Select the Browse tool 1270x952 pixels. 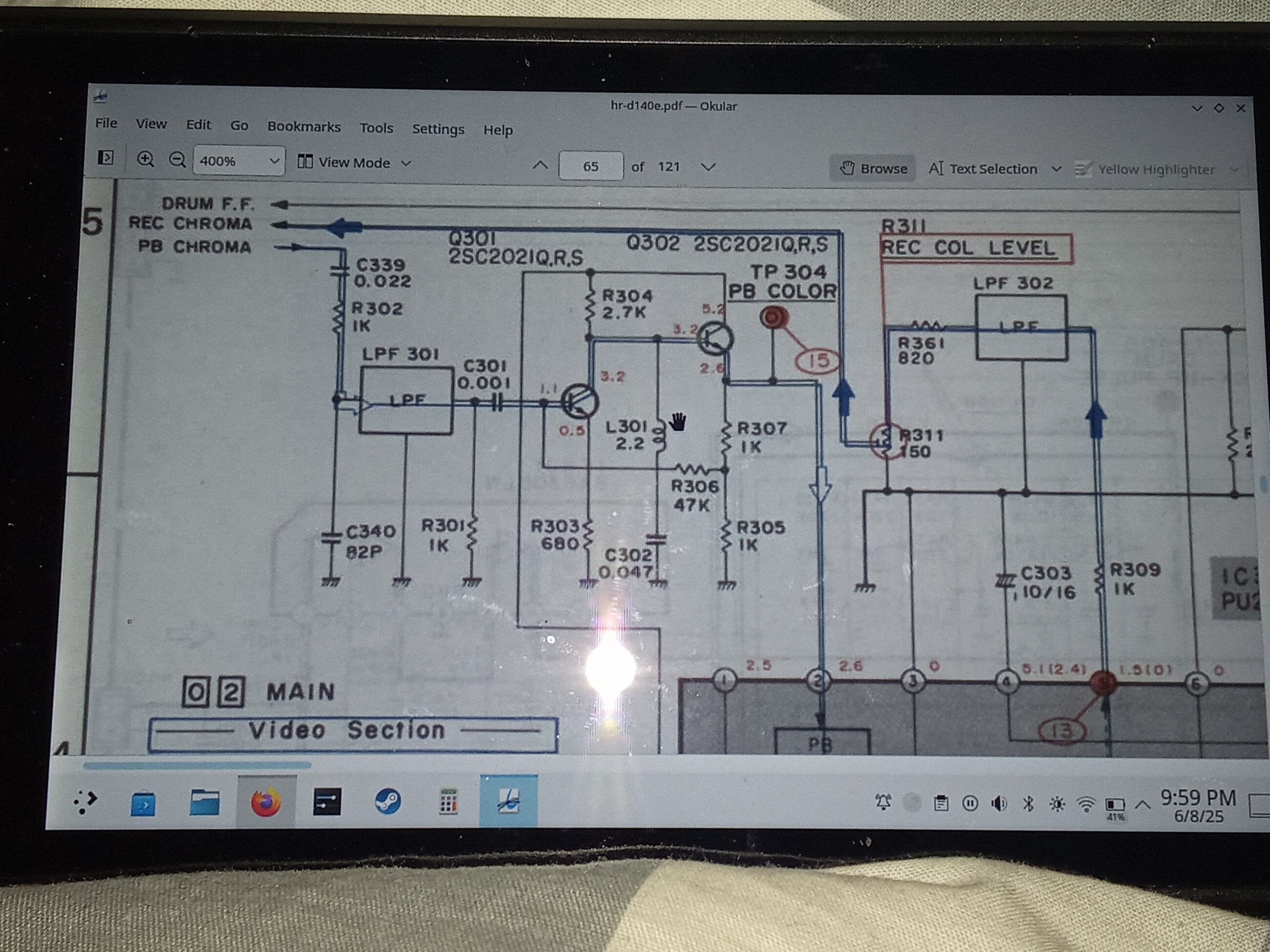click(x=873, y=169)
